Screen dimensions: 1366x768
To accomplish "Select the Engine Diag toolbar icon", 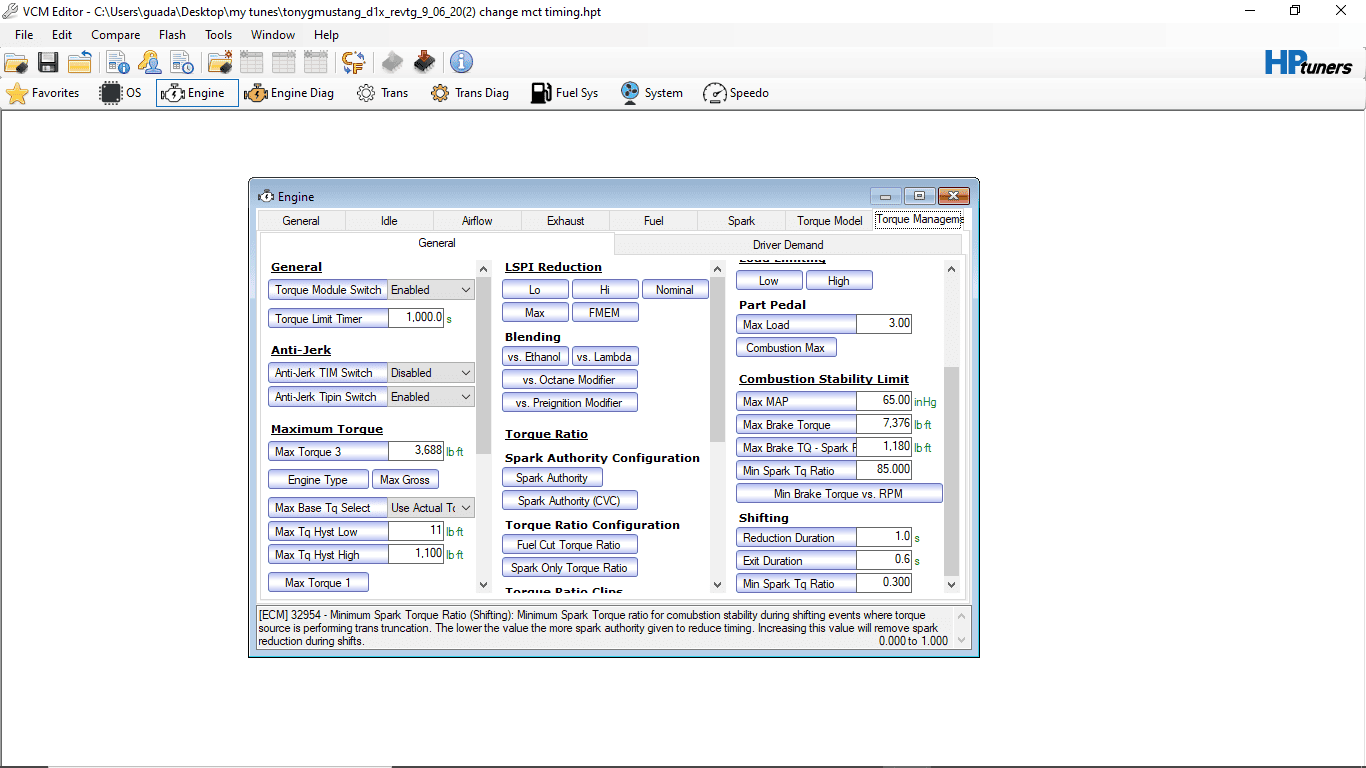I will click(x=289, y=93).
